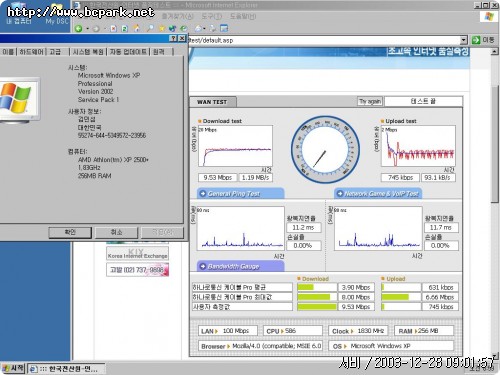Open the 내 컴퓨터 desktop icon

coord(19,15)
